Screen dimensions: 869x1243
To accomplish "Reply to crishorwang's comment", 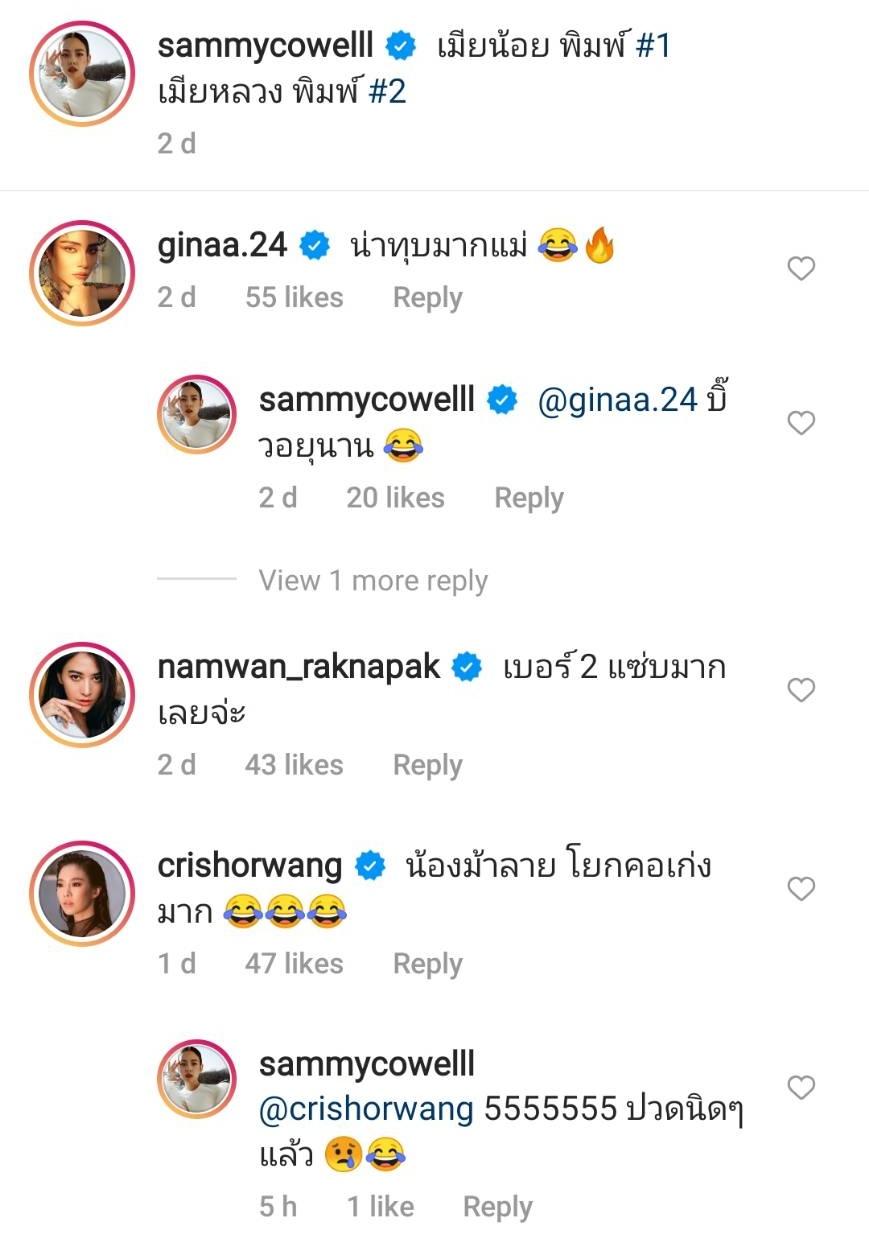I will 427,964.
